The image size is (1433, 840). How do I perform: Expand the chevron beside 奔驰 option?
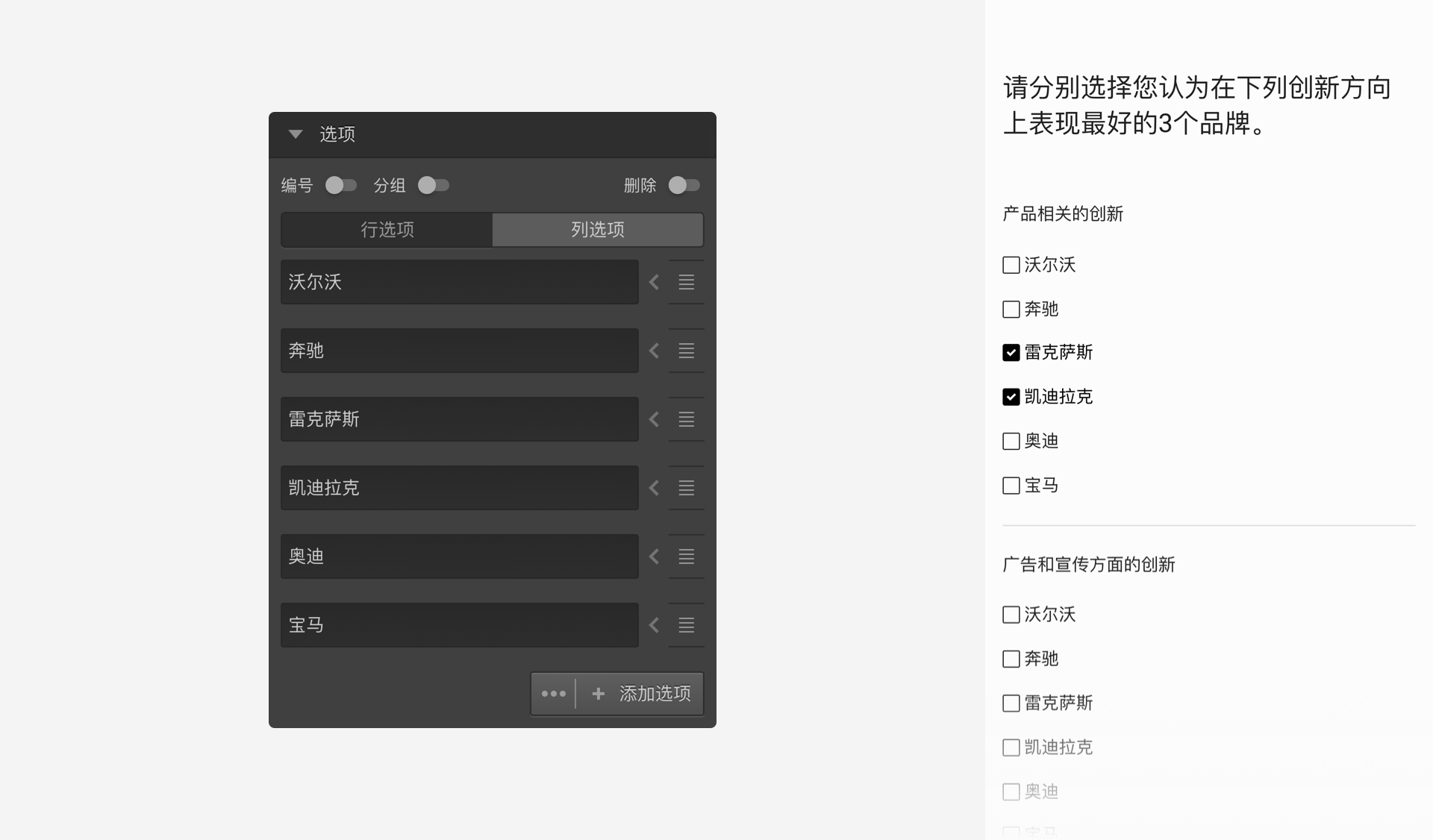pyautogui.click(x=654, y=351)
